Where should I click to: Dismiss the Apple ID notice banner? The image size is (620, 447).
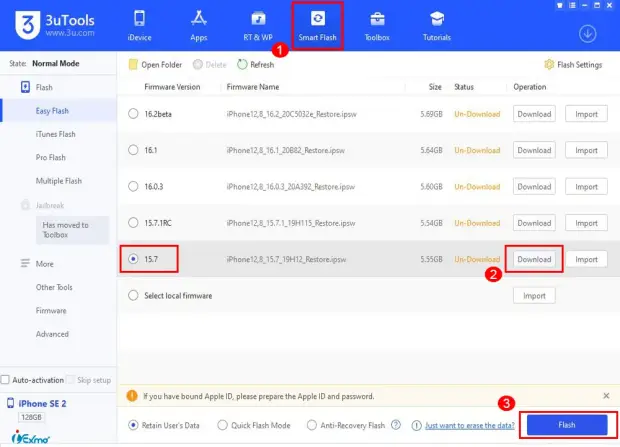[x=606, y=396]
